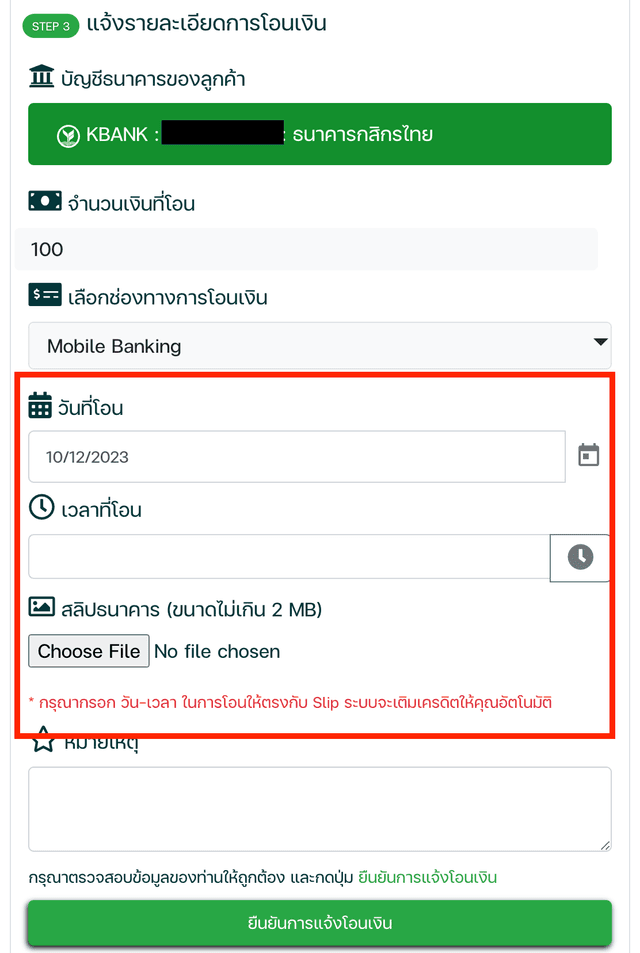This screenshot has width=640, height=953.
Task: Click the money banknote icon
Action: click(45, 201)
